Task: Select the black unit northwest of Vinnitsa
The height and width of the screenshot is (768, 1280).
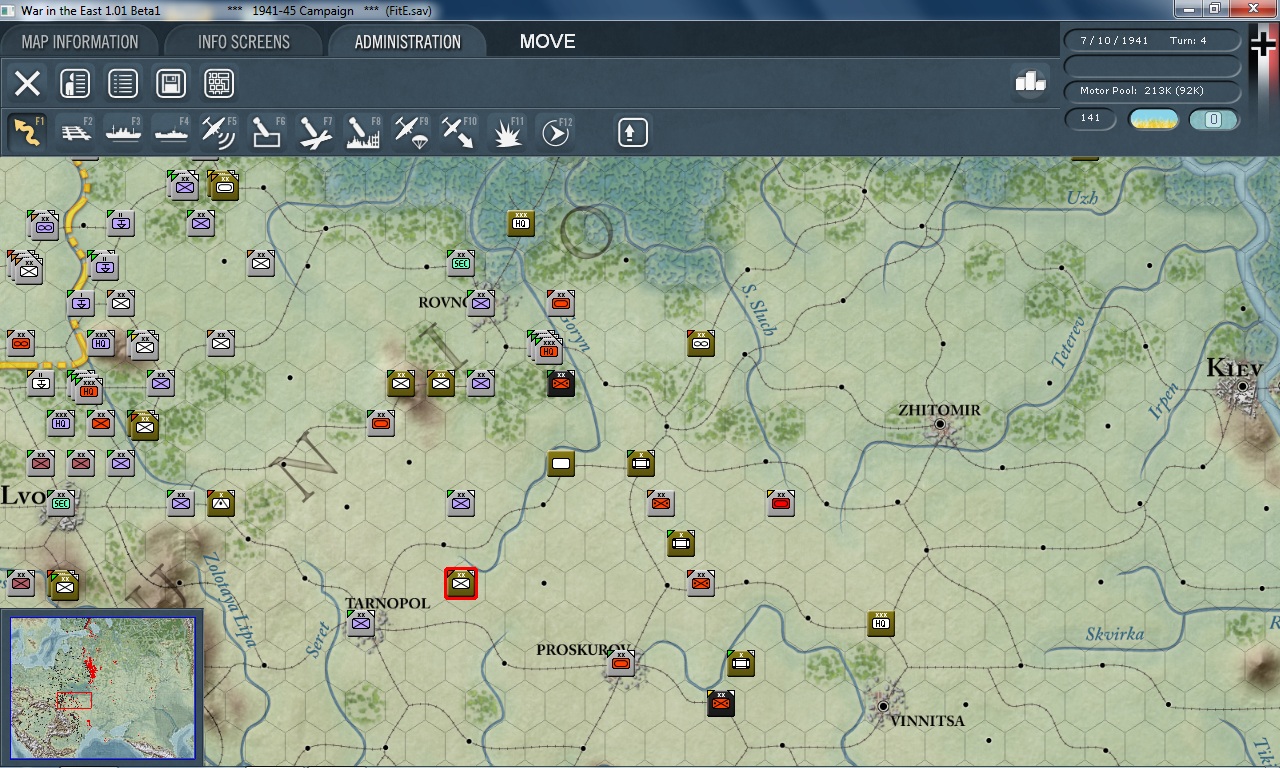Action: [721, 703]
